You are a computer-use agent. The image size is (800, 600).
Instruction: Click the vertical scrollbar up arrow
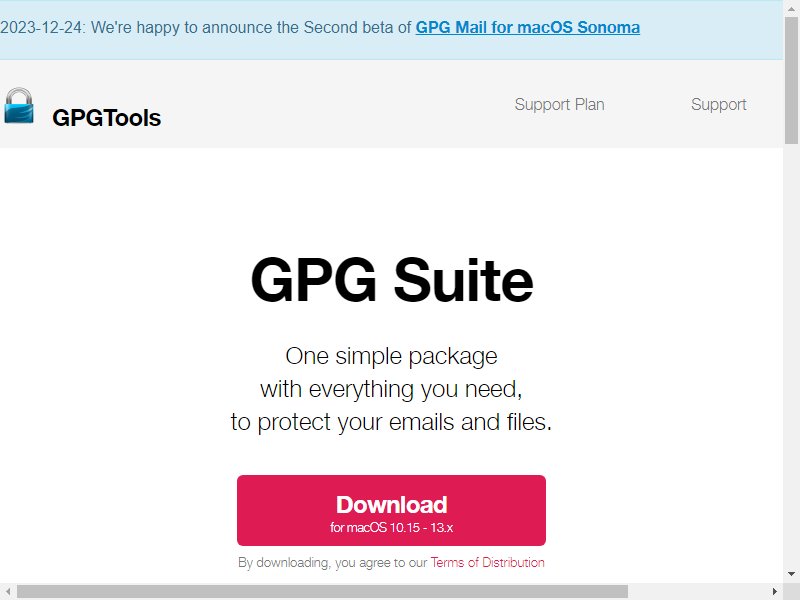coord(791,8)
